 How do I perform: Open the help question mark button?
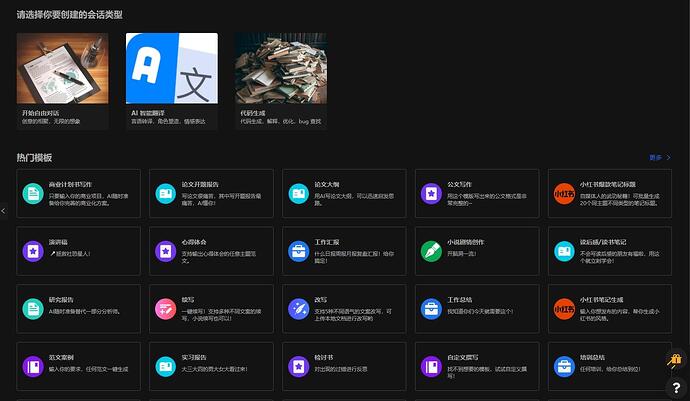676,386
